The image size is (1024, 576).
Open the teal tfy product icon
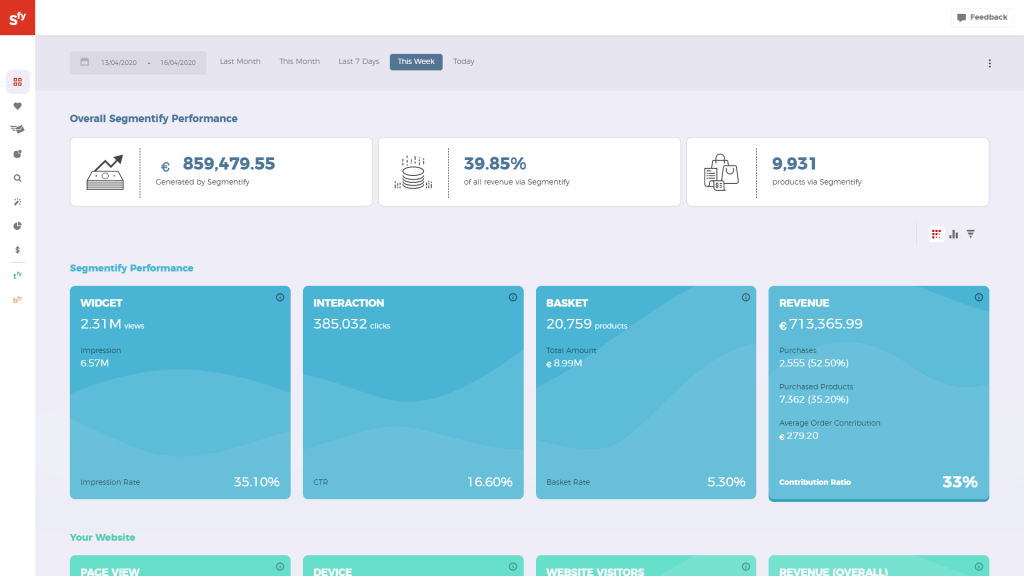(x=18, y=276)
